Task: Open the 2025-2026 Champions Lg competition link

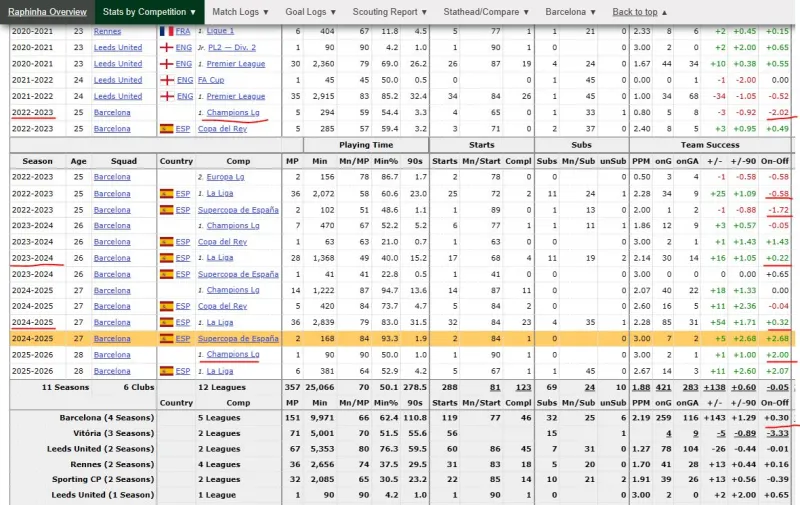Action: click(x=229, y=355)
